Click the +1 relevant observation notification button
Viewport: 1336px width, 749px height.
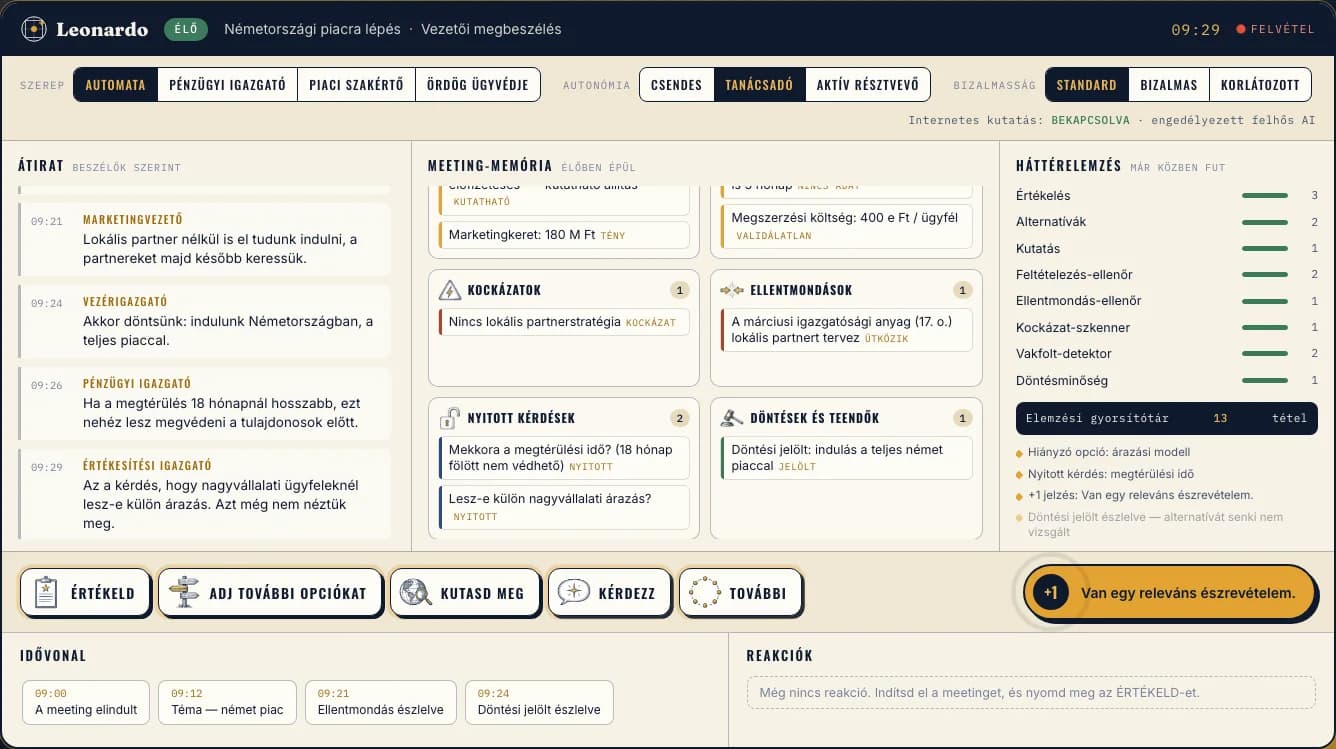(1170, 593)
